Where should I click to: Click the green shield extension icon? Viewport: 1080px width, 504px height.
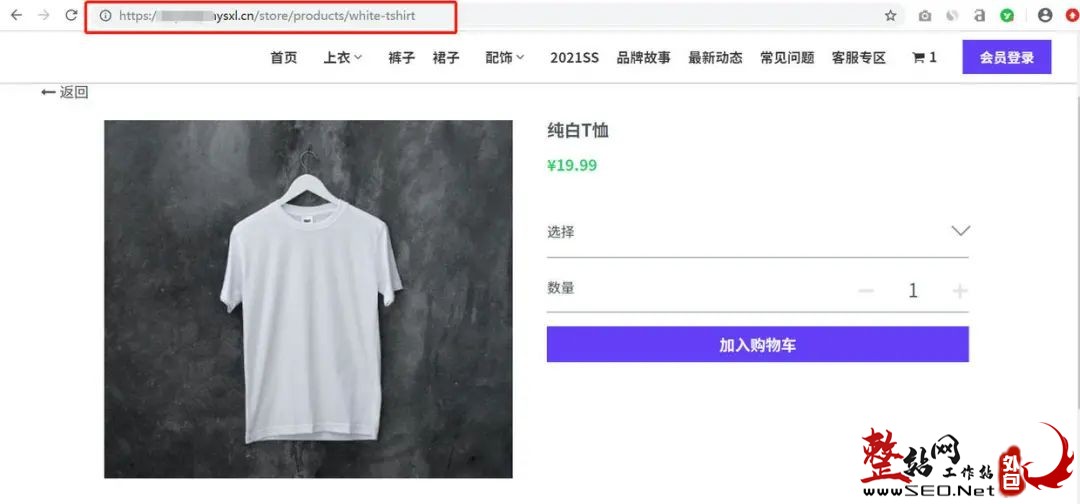coord(1007,16)
